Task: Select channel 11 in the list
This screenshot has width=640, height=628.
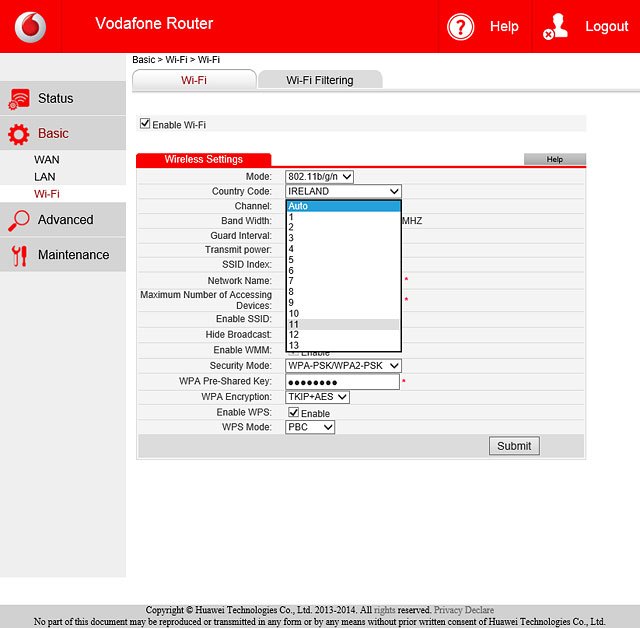Action: tap(343, 324)
